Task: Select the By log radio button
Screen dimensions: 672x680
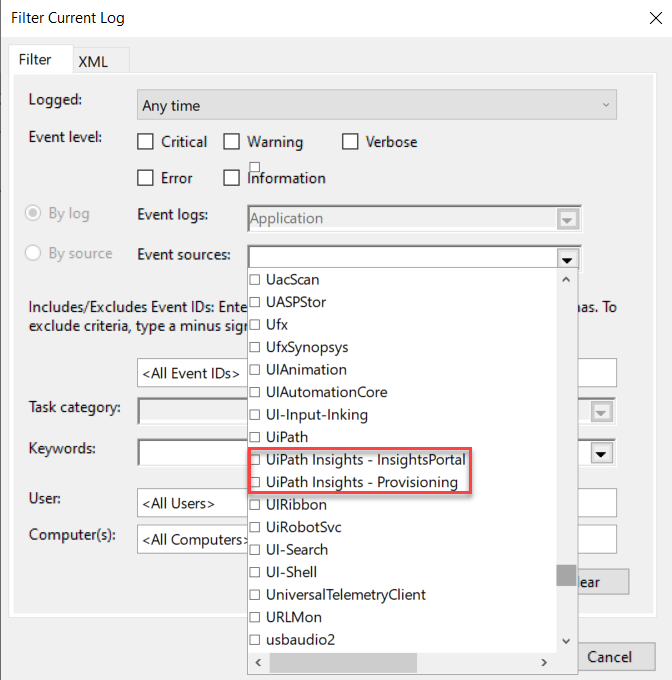Action: pyautogui.click(x=33, y=213)
